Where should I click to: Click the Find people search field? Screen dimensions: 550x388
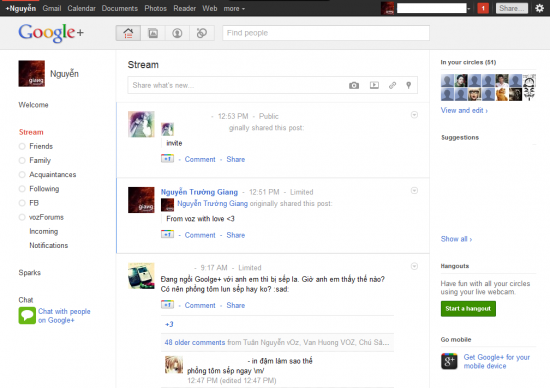tap(326, 33)
